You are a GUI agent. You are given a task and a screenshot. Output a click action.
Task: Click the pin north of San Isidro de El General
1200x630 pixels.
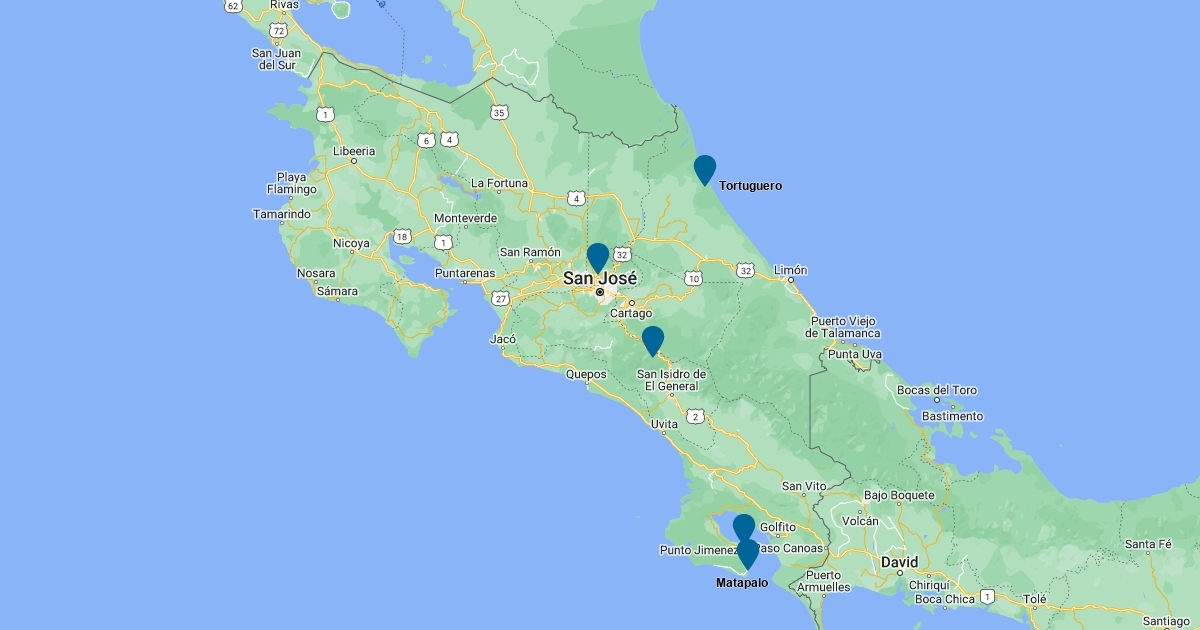tap(652, 339)
